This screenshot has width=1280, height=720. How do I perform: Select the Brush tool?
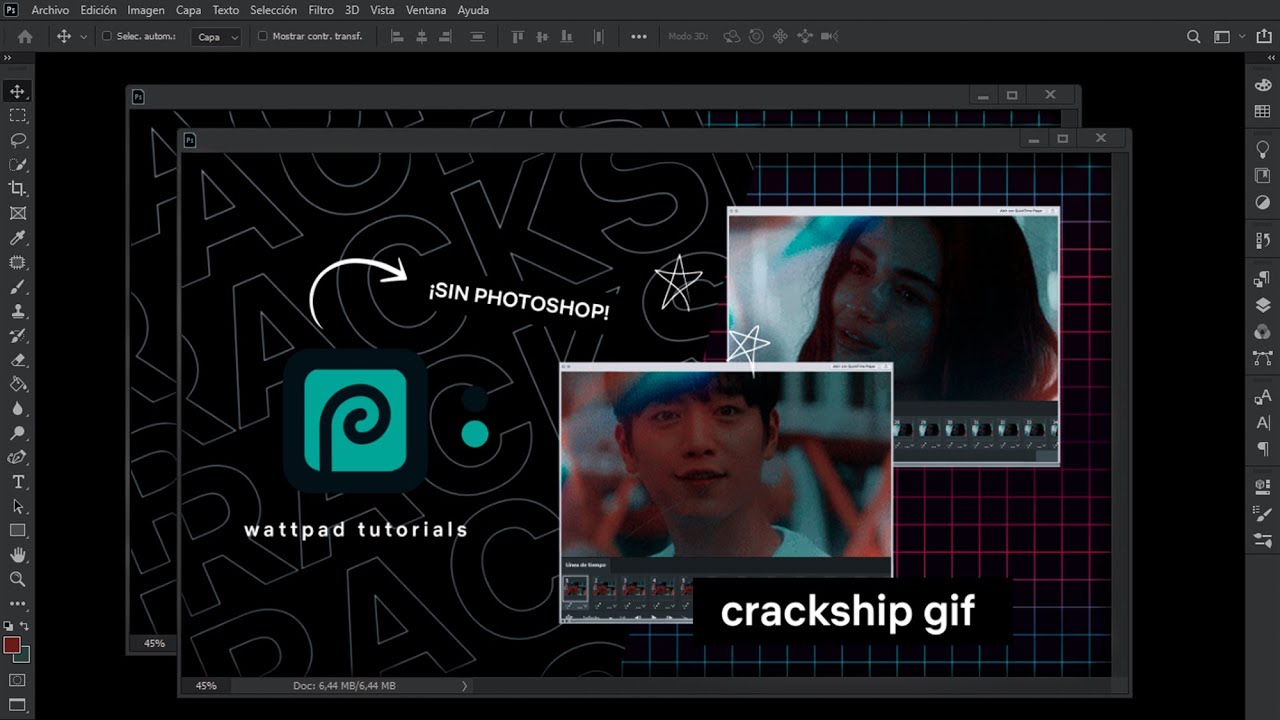tap(17, 287)
